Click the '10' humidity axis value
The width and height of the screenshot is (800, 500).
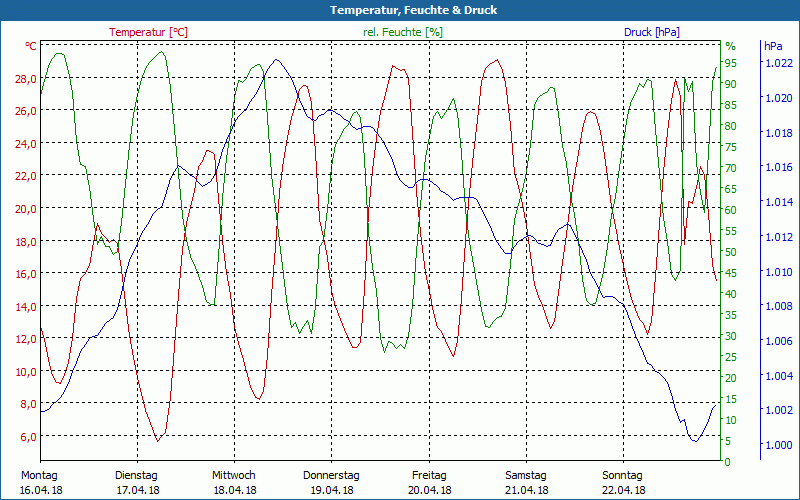point(731,420)
